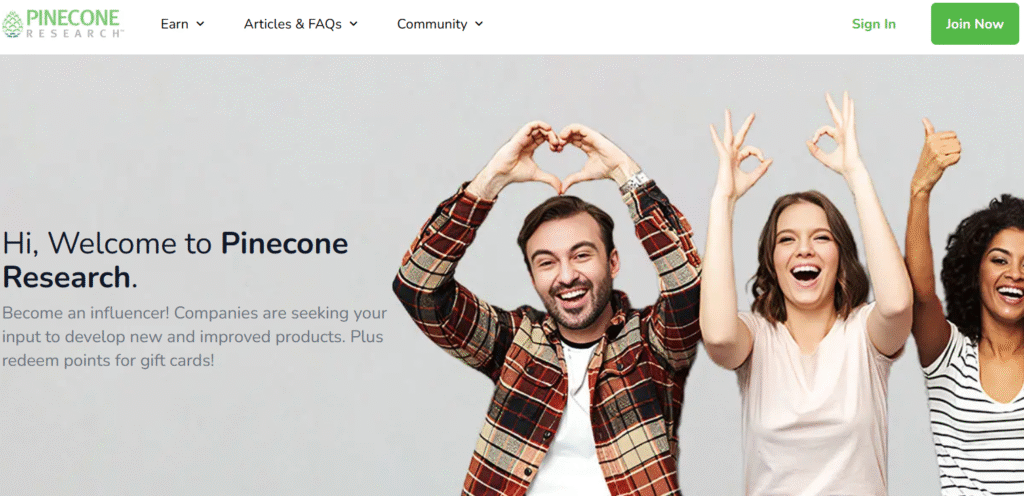The image size is (1024, 496).
Task: Click the silver wristwatch on man's wrist
Action: coord(634,183)
